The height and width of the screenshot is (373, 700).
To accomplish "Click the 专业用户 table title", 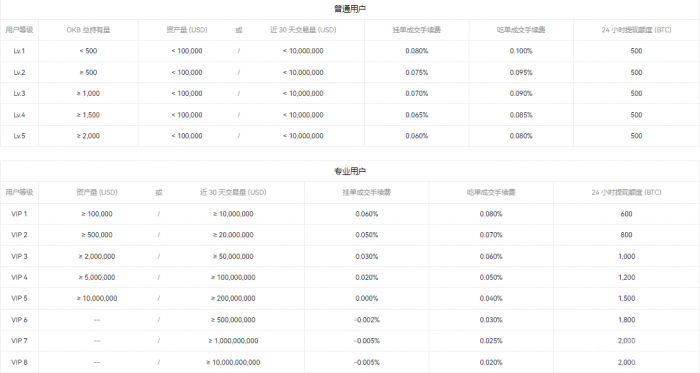I will 350,171.
